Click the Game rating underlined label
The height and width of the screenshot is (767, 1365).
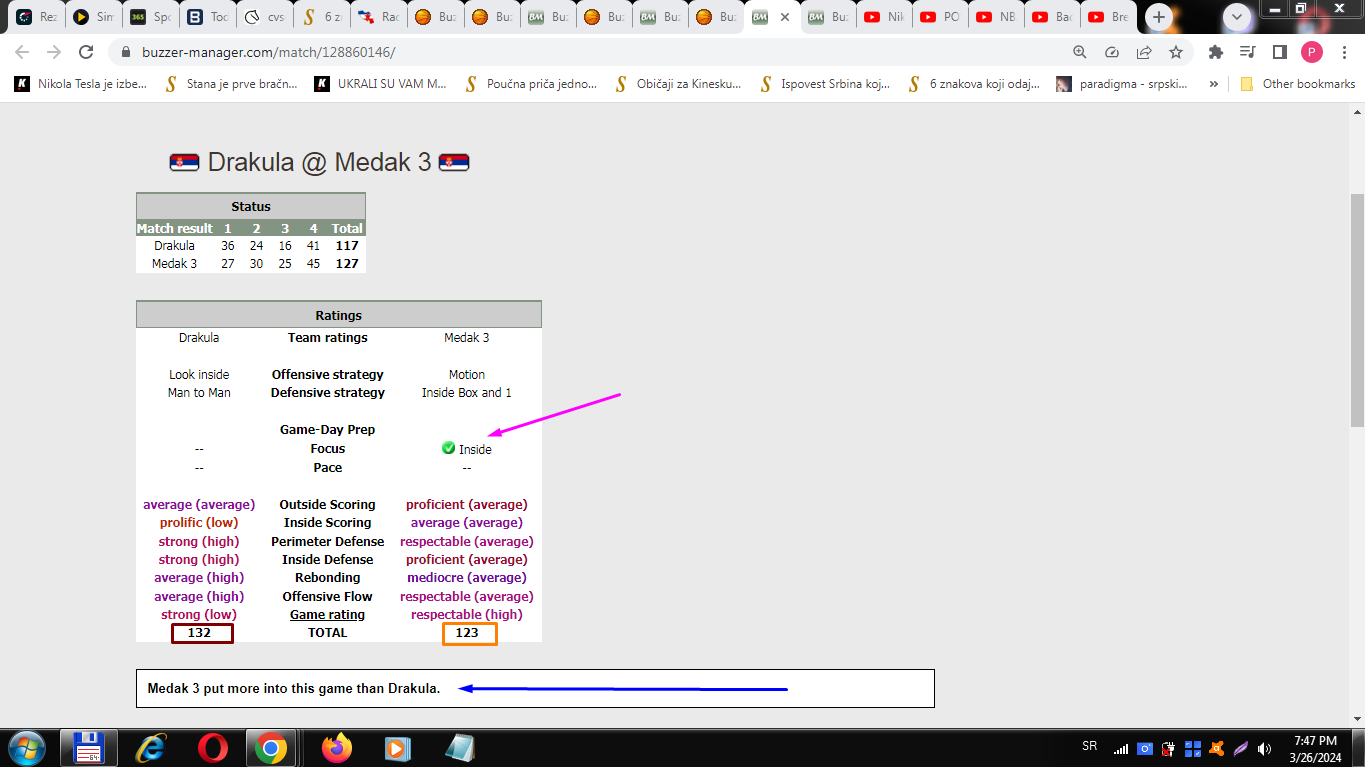(x=327, y=614)
